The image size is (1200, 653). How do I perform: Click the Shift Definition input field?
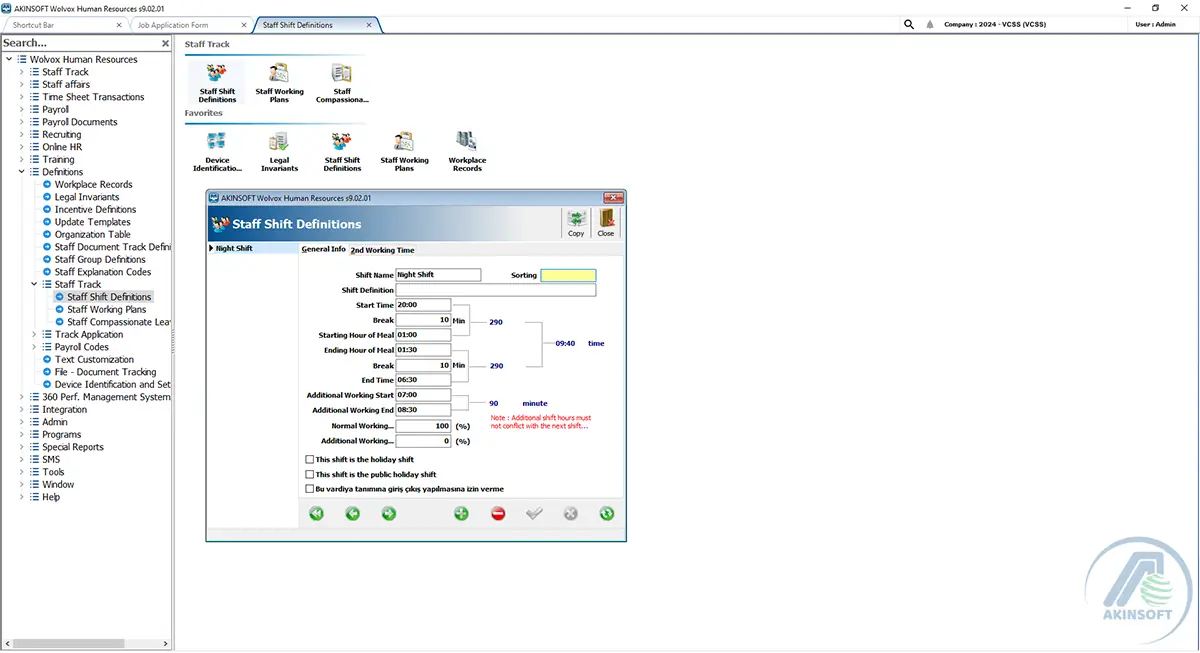click(496, 290)
